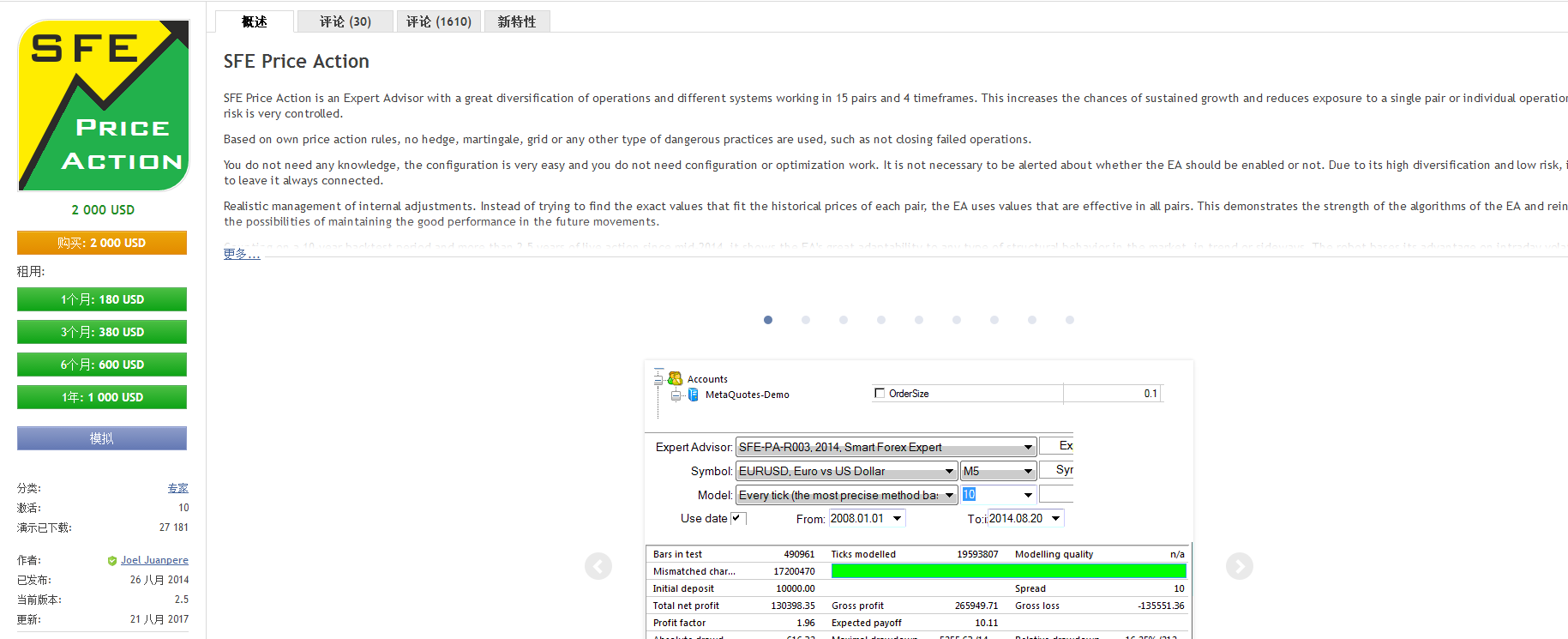Open the 评论 (1610) tab
This screenshot has width=1568, height=639.
439,21
